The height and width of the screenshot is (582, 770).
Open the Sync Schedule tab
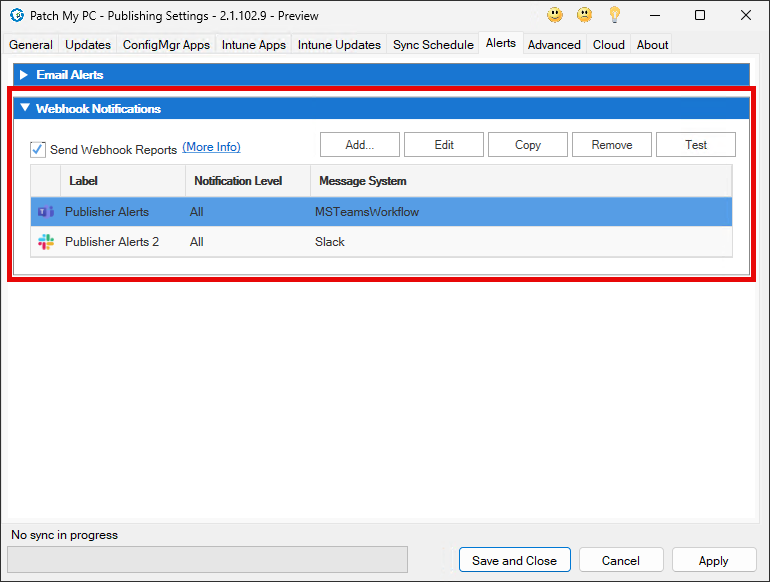(433, 45)
